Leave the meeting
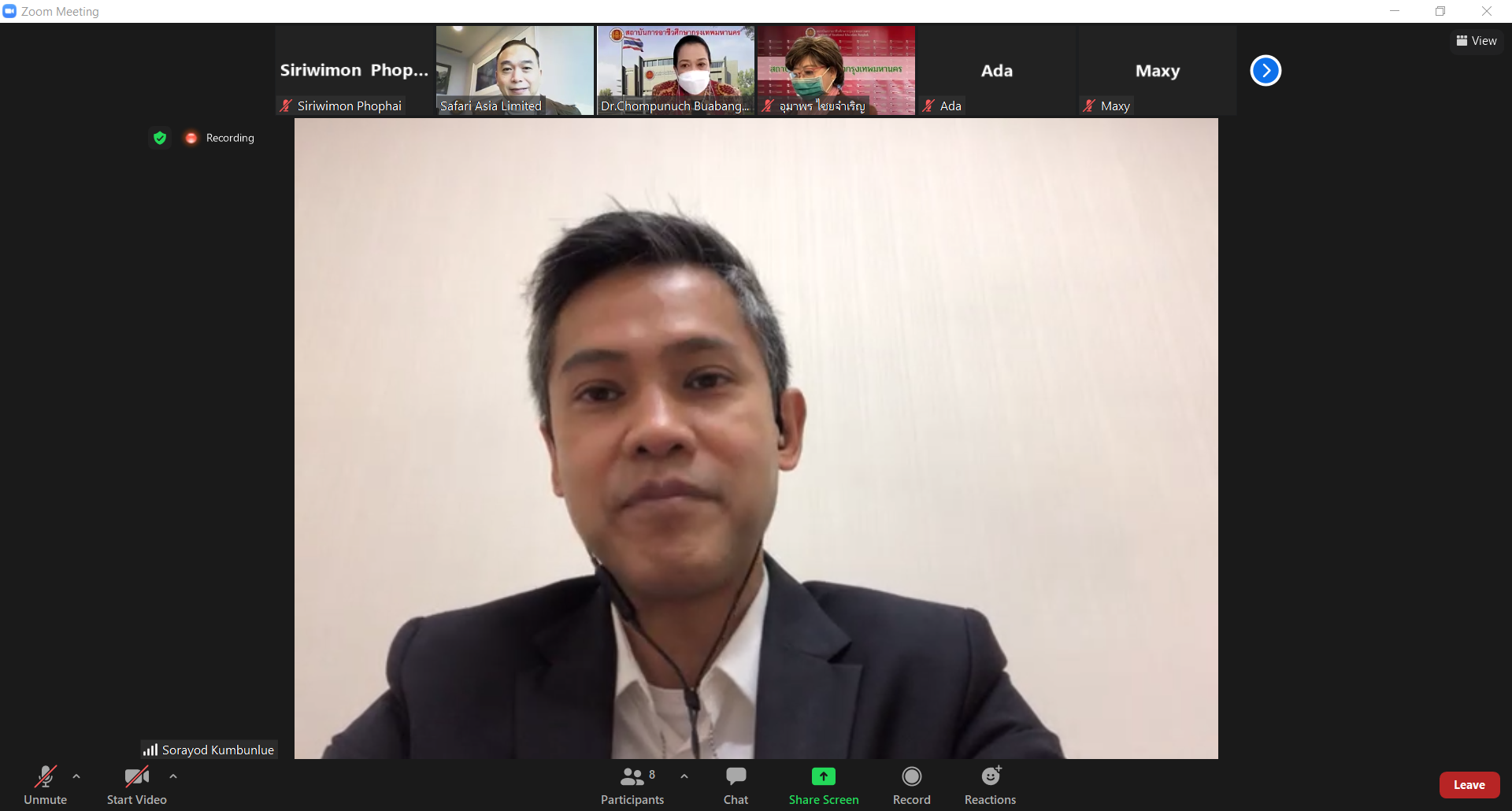 coord(1469,785)
